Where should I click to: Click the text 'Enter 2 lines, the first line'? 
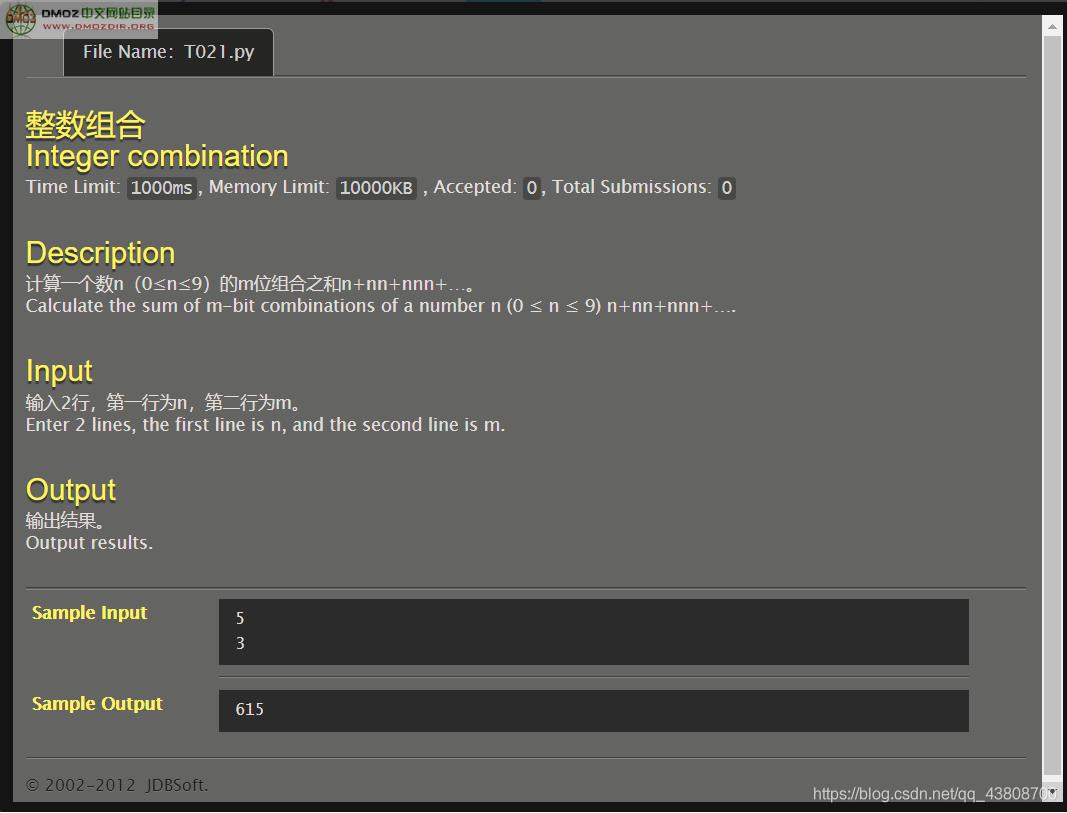[x=265, y=425]
